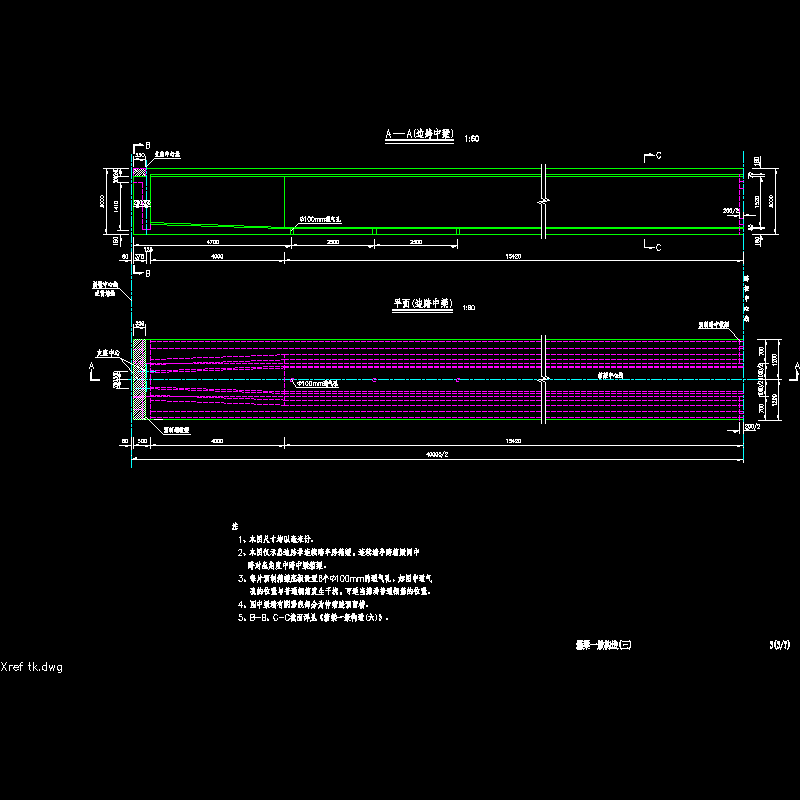Select note line numbered '4、'

pyautogui.click(x=304, y=605)
